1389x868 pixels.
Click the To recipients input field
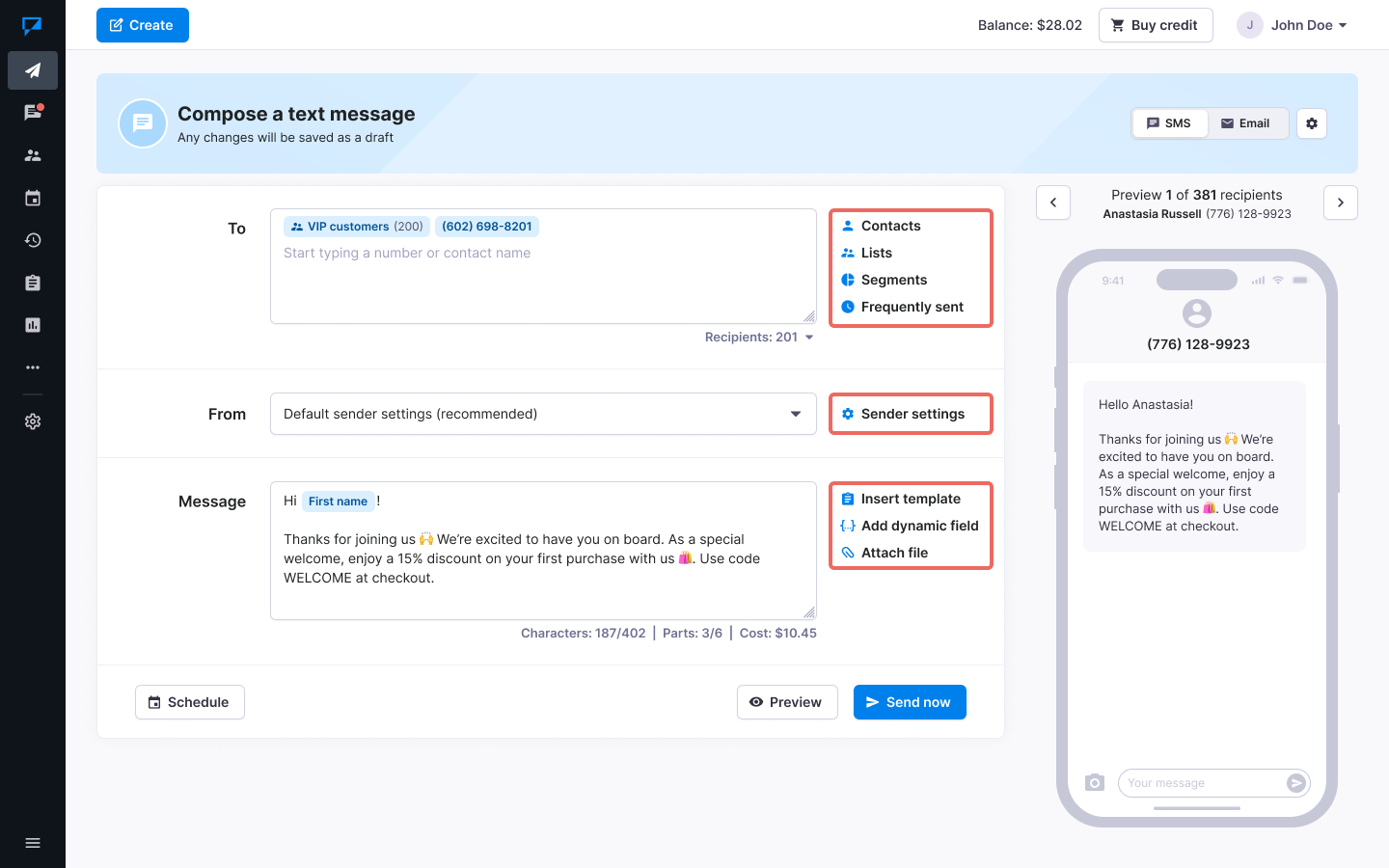tap(543, 280)
